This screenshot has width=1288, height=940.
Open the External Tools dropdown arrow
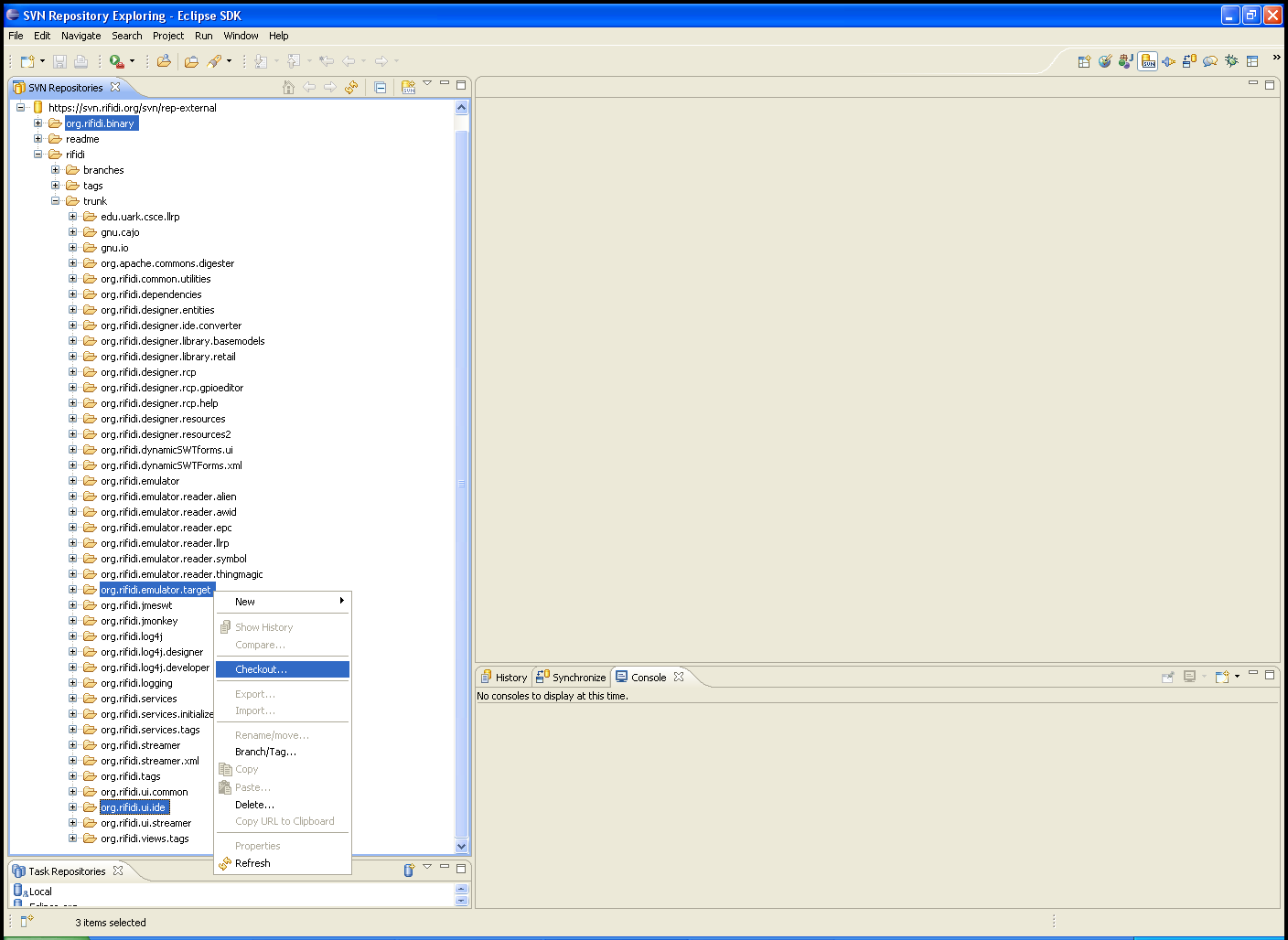132,61
